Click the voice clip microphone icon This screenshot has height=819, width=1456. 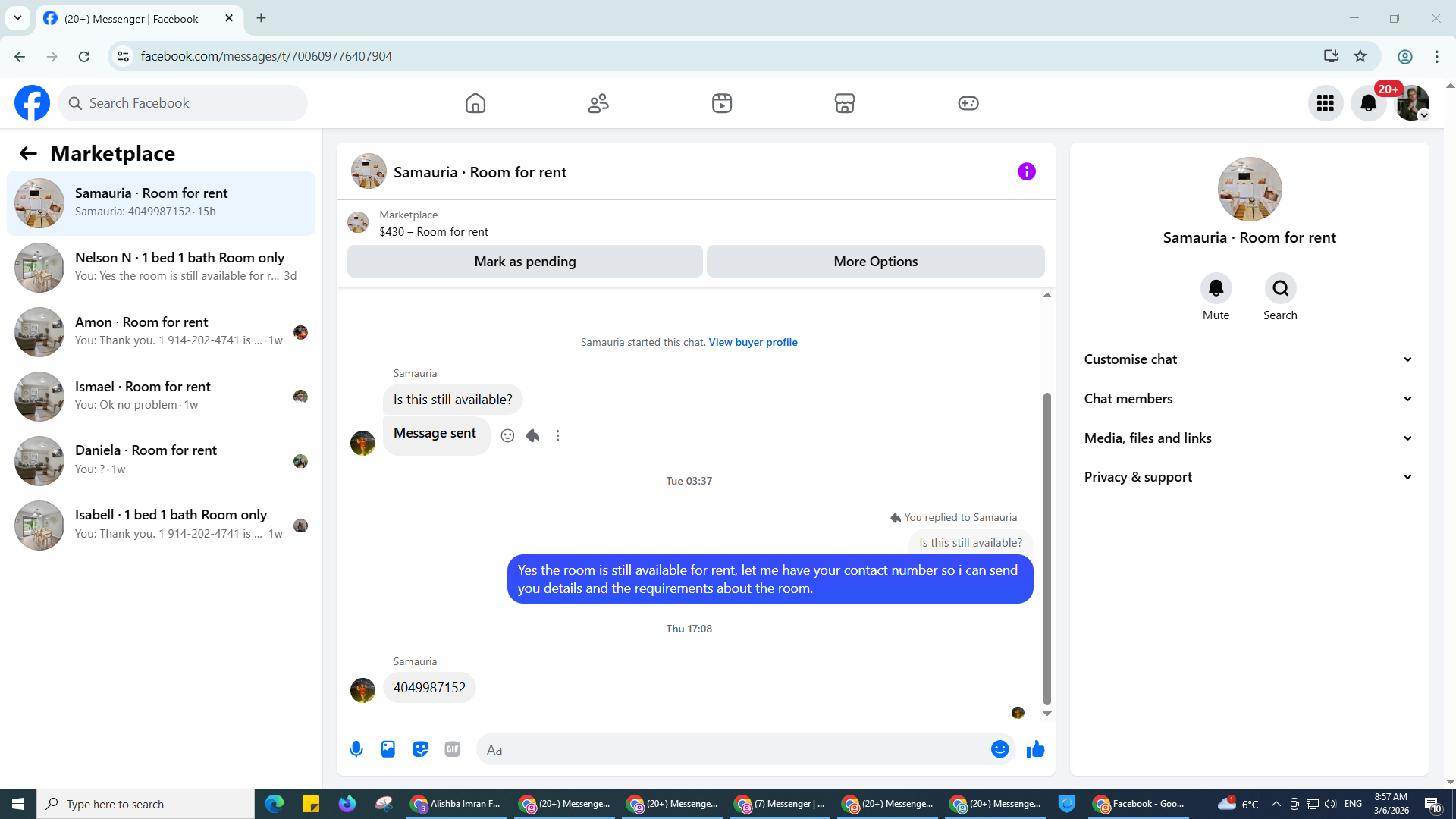tap(356, 749)
